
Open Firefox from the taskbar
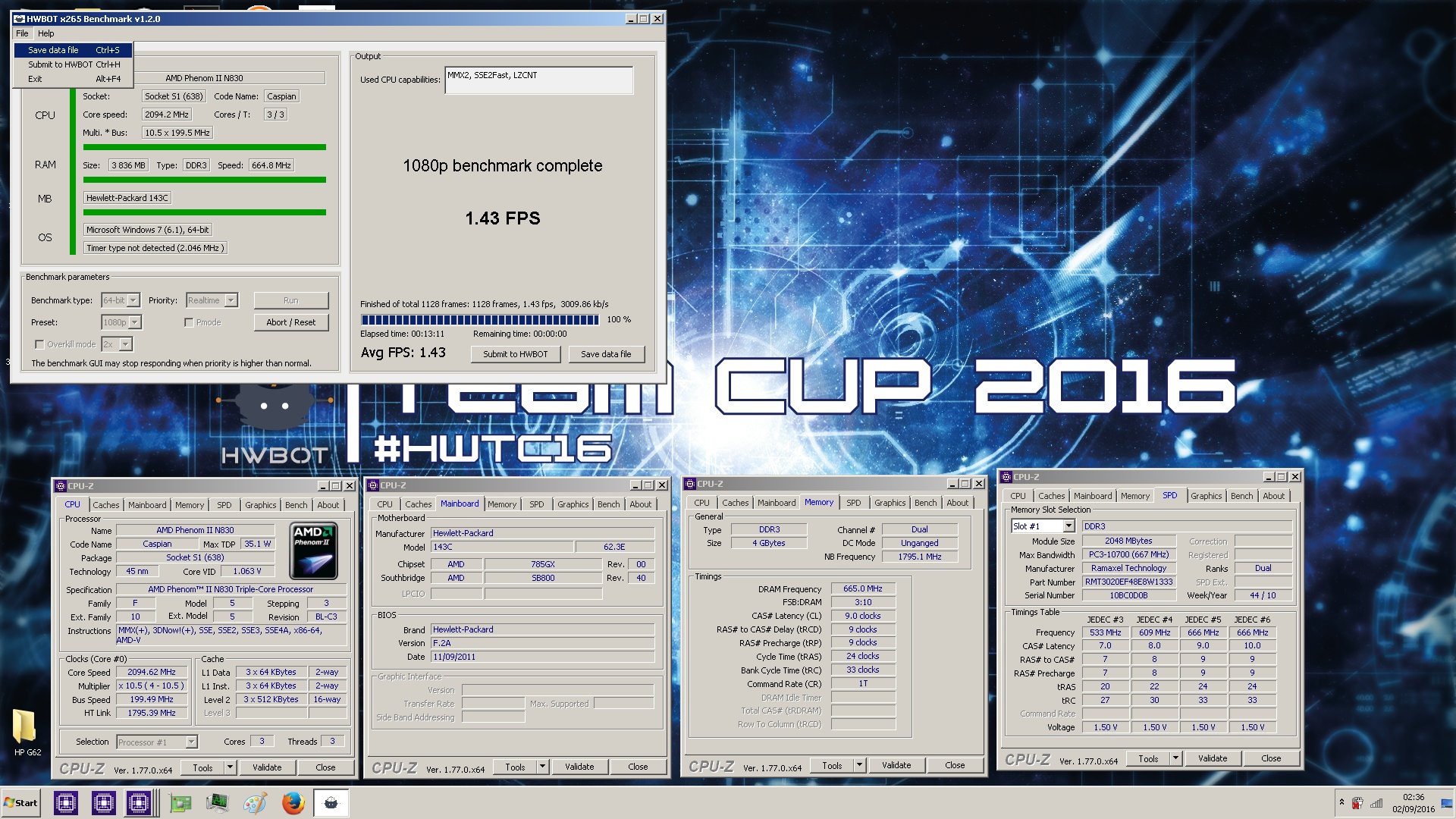click(293, 802)
